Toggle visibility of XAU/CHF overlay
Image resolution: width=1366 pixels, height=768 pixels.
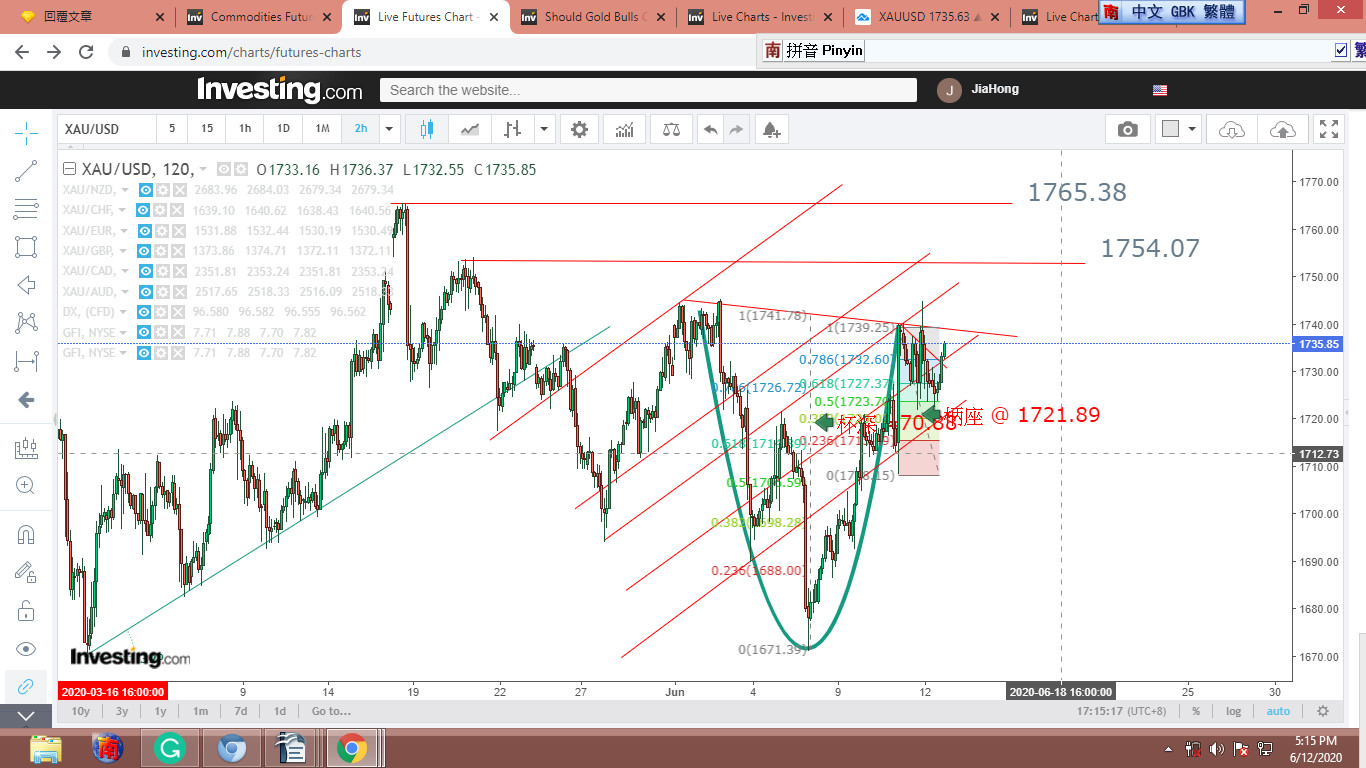(x=143, y=210)
